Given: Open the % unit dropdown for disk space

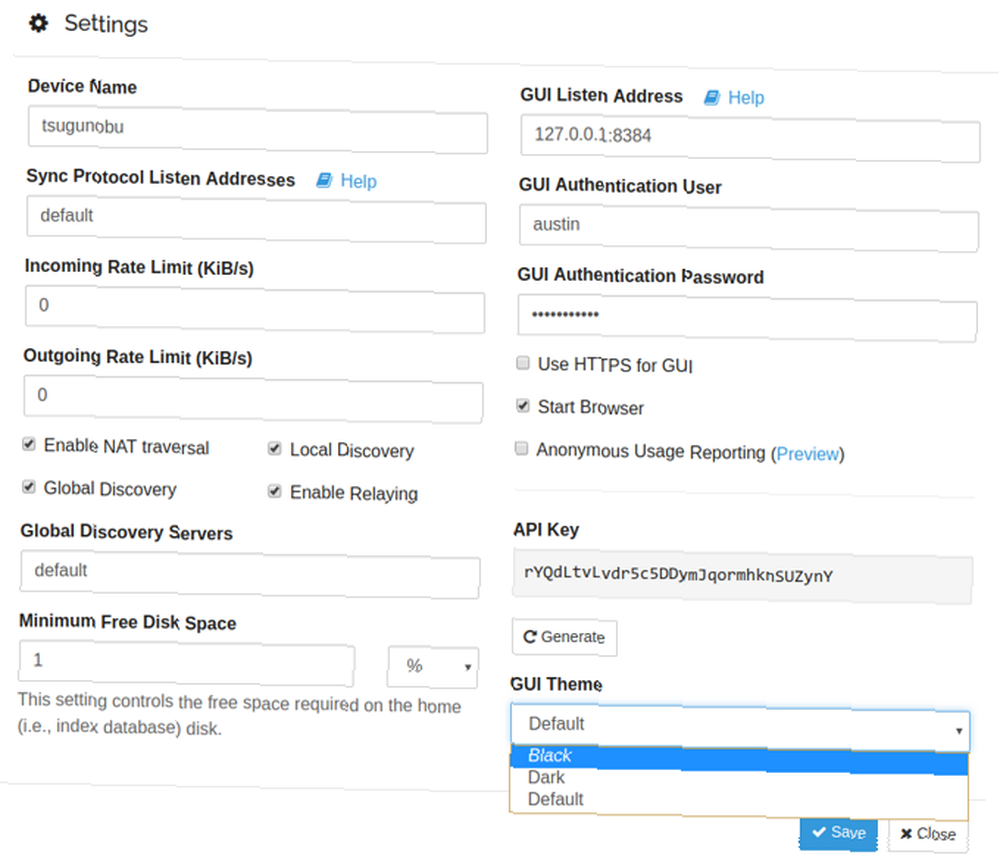Looking at the screenshot, I should [433, 667].
